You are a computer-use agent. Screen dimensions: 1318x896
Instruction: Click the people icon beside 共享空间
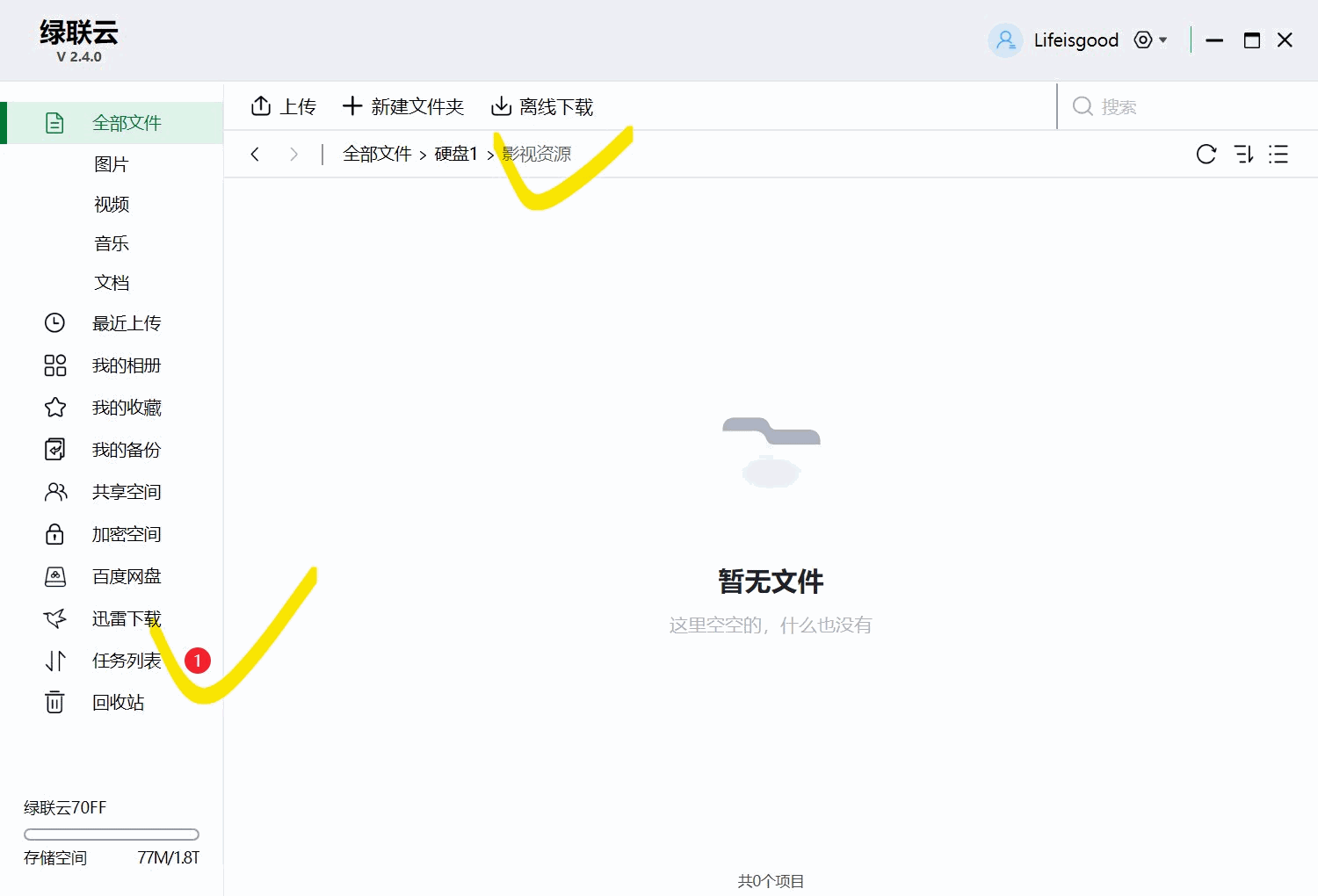point(55,492)
